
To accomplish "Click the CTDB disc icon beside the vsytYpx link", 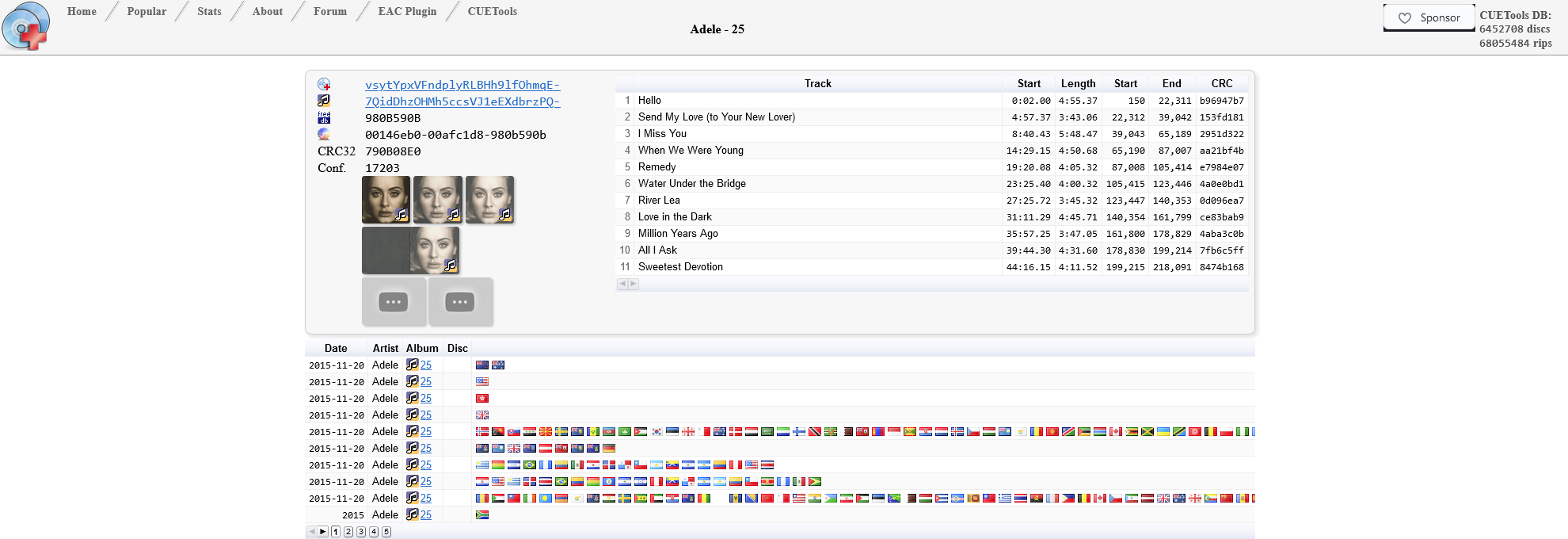I will click(x=324, y=84).
